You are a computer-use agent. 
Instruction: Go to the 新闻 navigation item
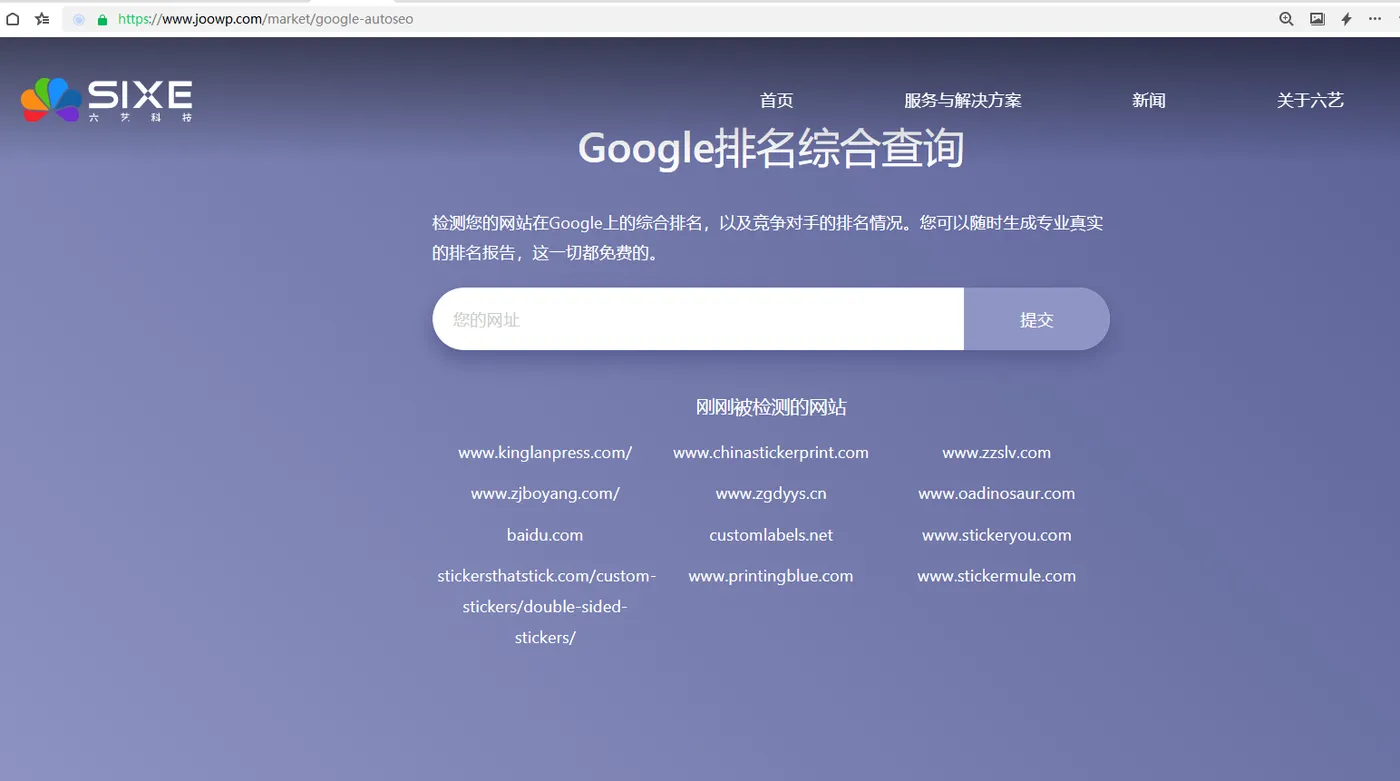pyautogui.click(x=1149, y=100)
